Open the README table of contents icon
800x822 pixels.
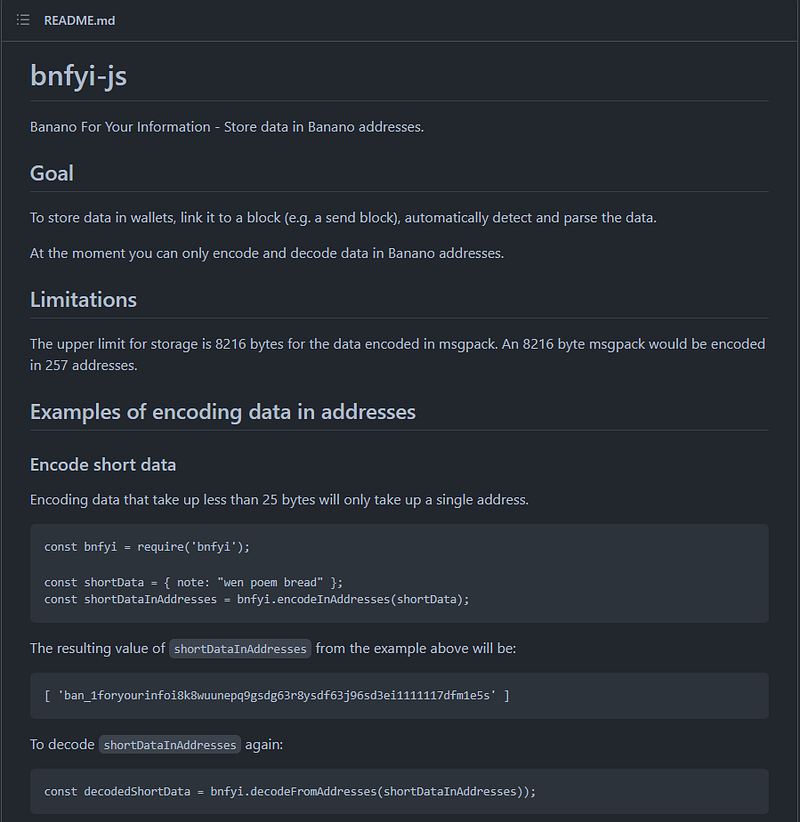click(x=23, y=20)
